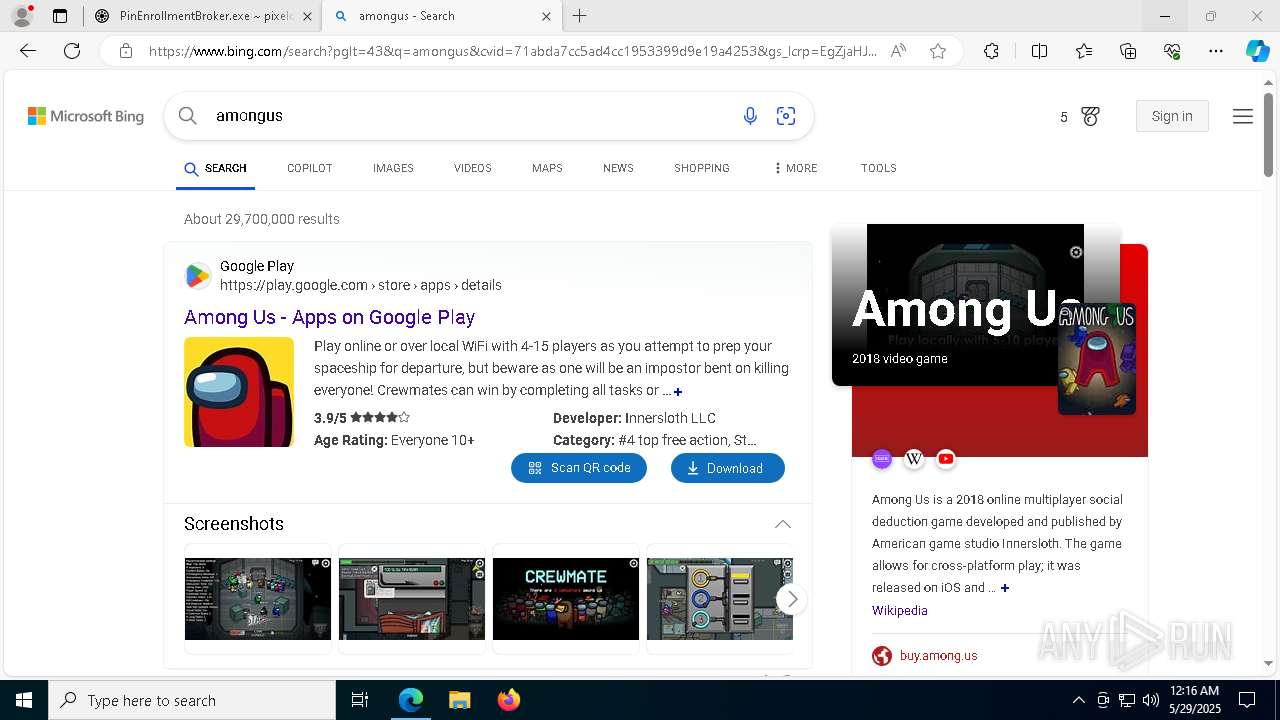
Task: Open visual search camera icon
Action: click(786, 116)
